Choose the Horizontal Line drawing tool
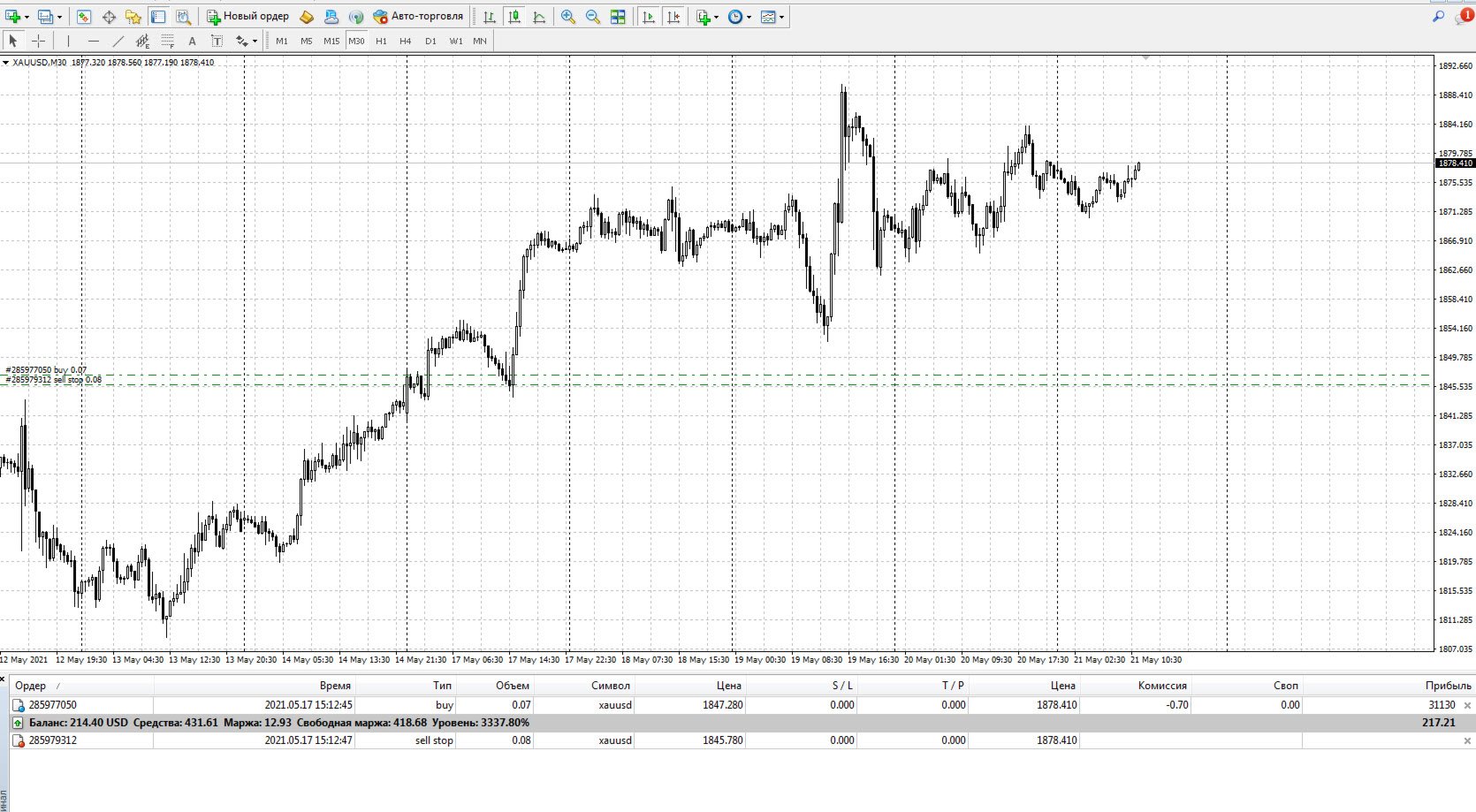The image size is (1476, 812). pyautogui.click(x=93, y=41)
